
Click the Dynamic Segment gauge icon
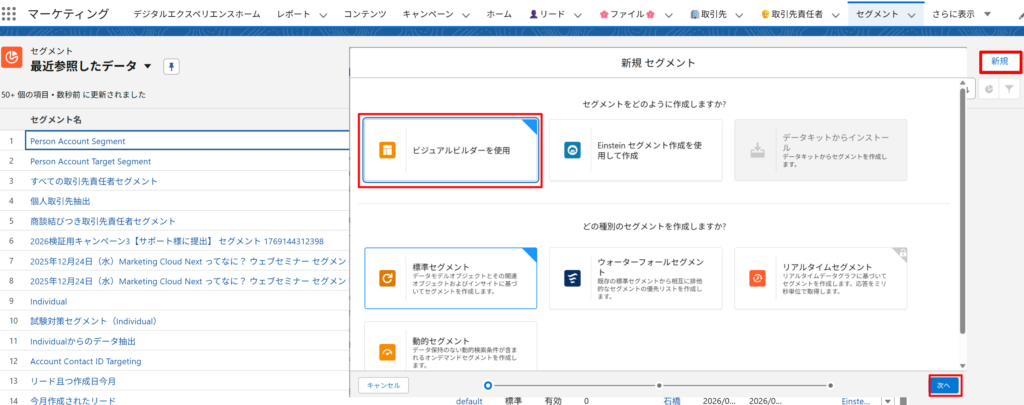coord(388,352)
